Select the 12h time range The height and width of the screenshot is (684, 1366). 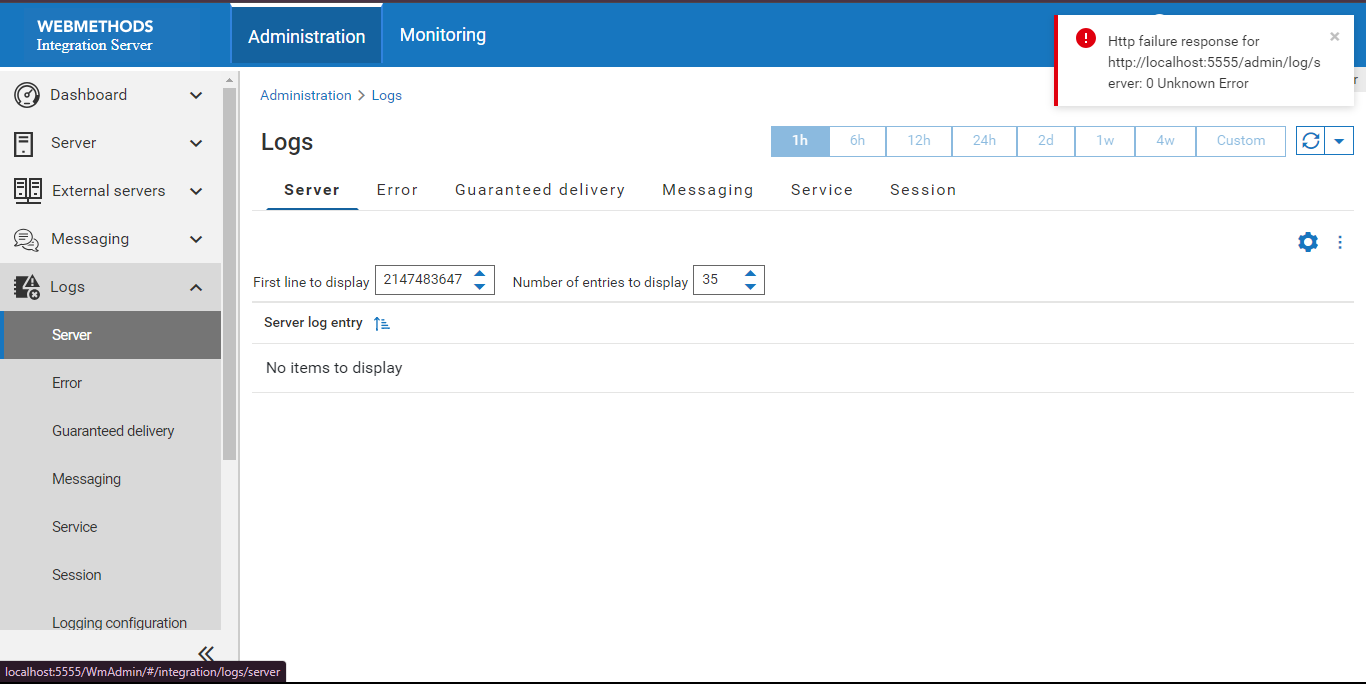[919, 141]
